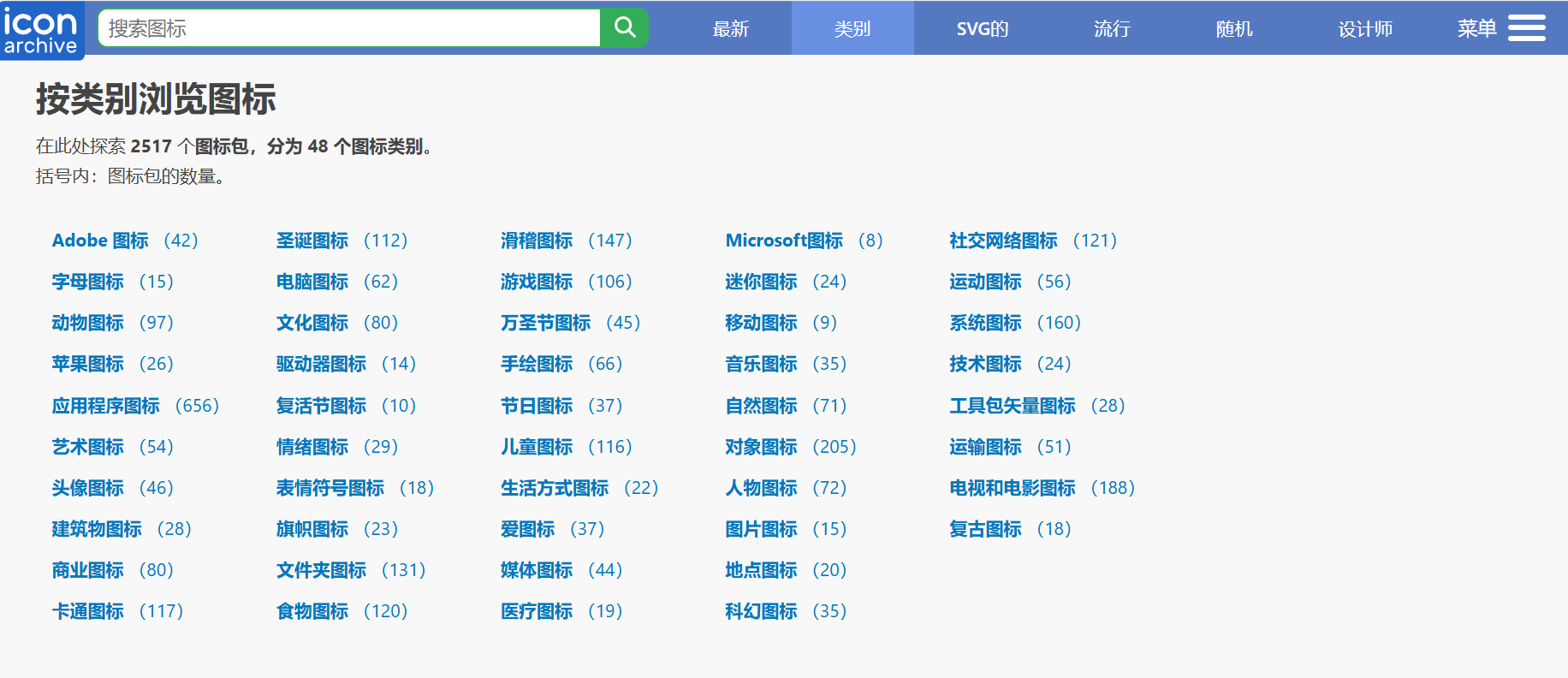1568x678 pixels.
Task: Open the 驱动器图标 category
Action: click(x=321, y=364)
